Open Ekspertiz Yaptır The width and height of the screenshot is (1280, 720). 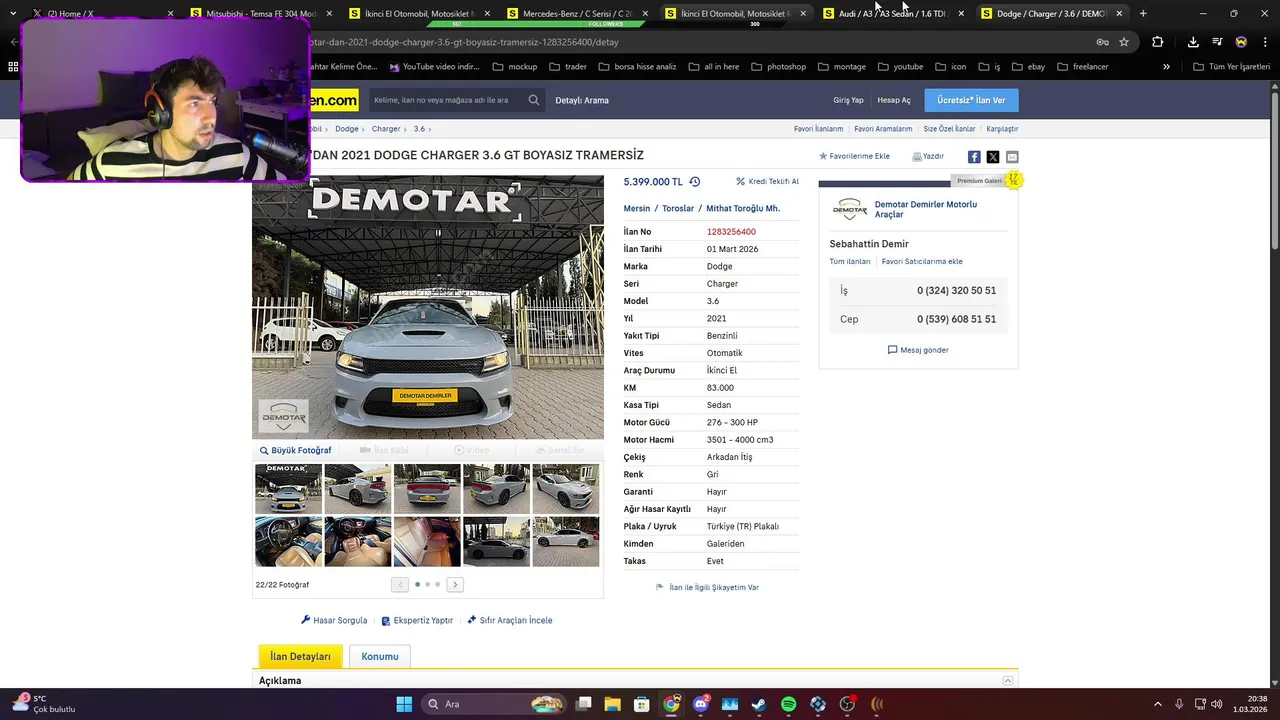point(417,620)
